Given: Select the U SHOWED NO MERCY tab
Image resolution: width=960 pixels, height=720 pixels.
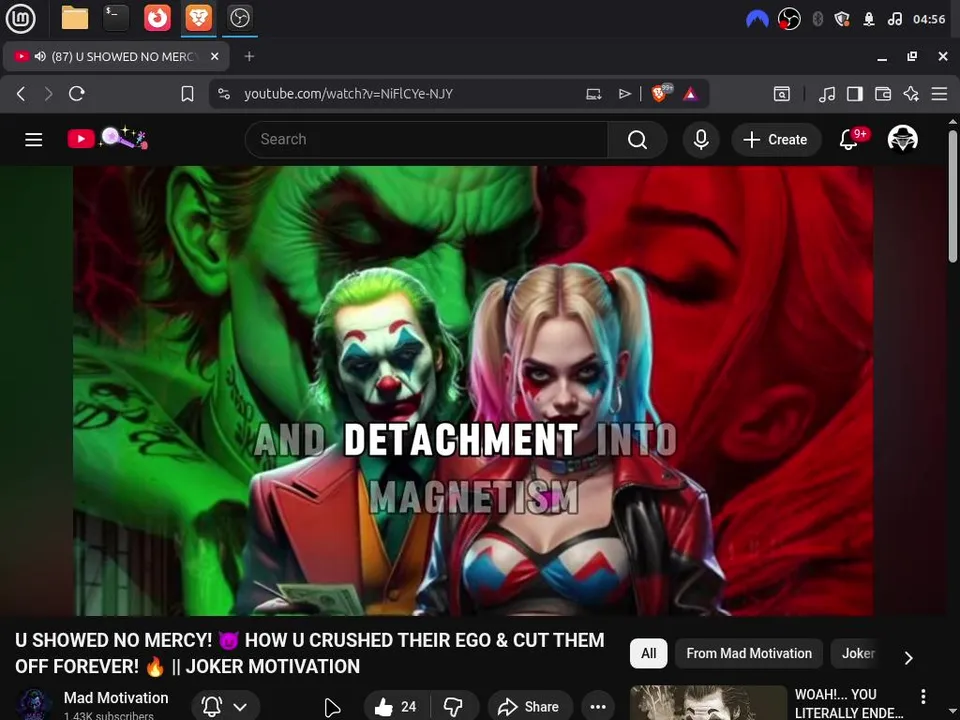Looking at the screenshot, I should (116, 56).
